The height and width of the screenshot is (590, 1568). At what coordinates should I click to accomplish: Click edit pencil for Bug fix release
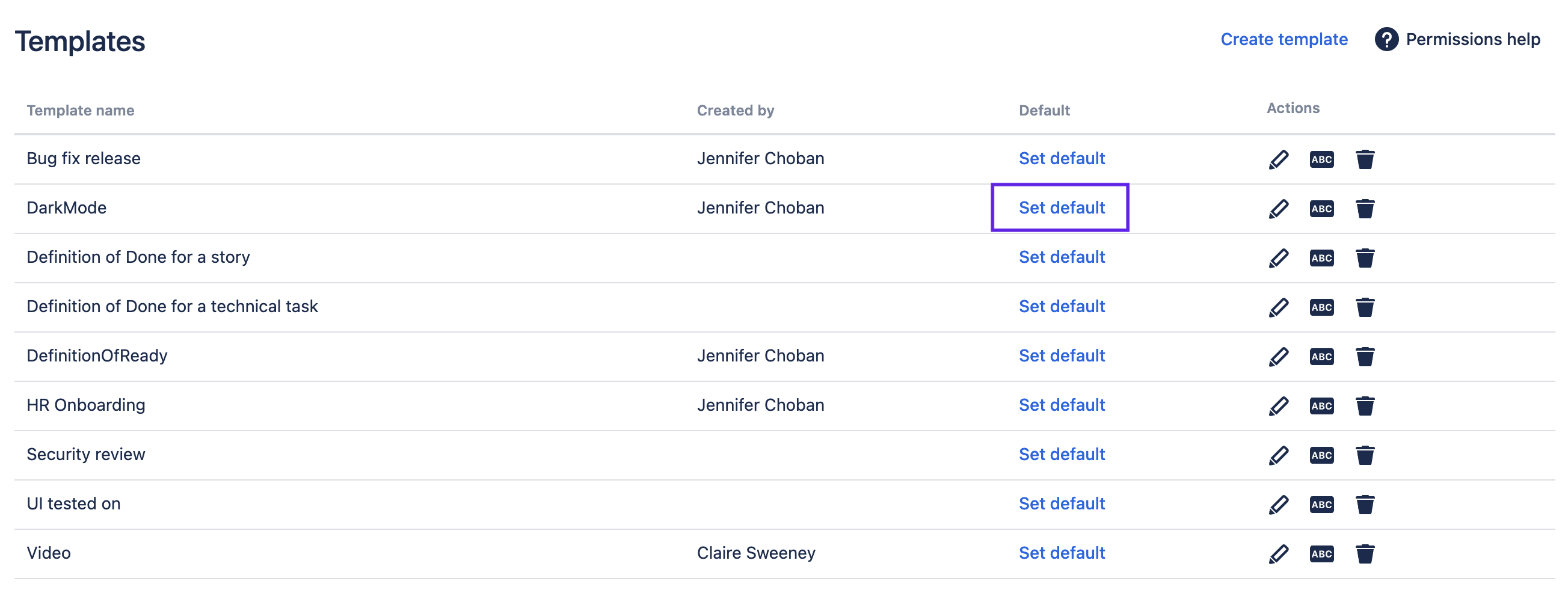coord(1278,159)
